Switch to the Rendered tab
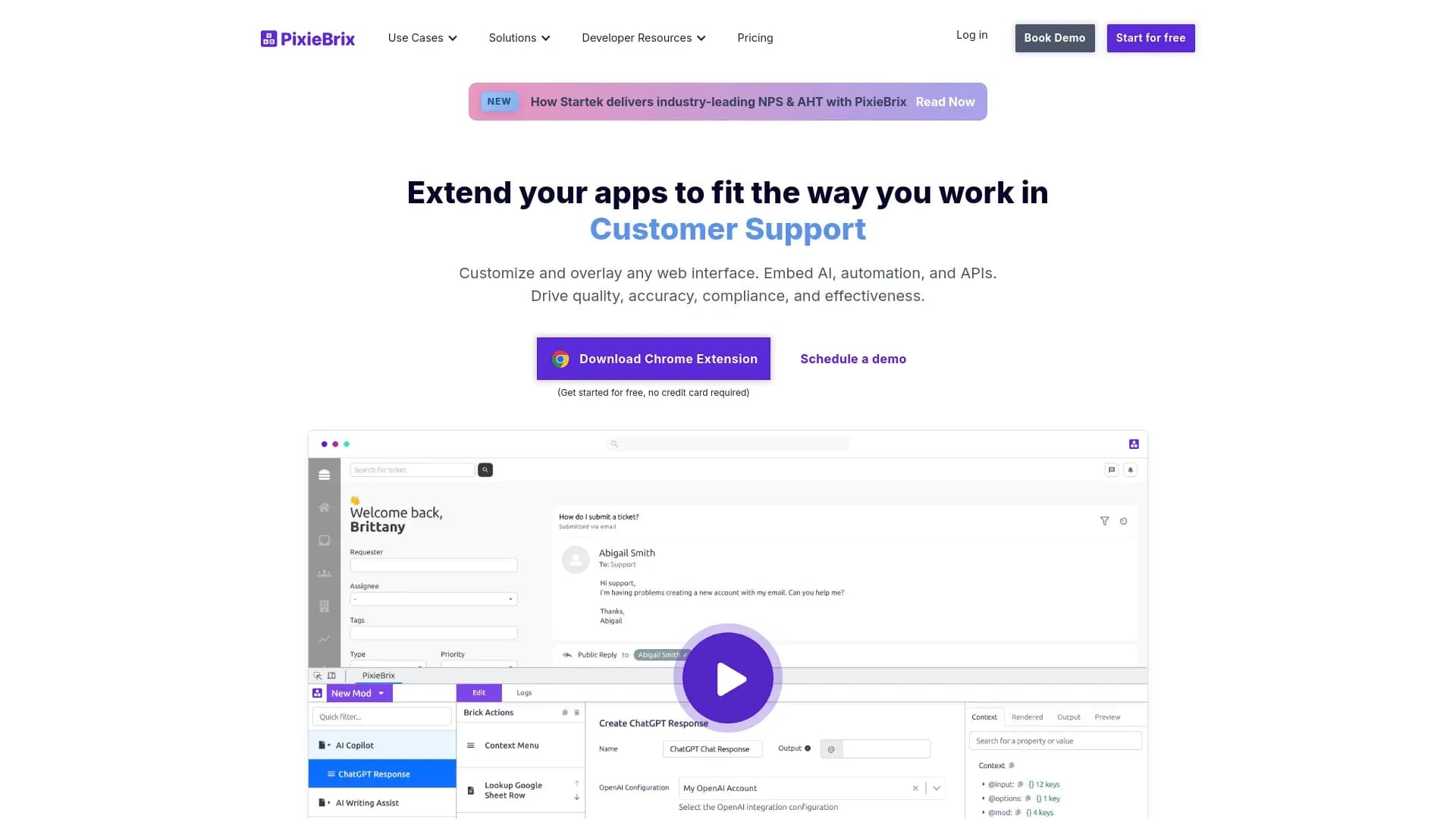The image size is (1456, 819). click(x=1028, y=717)
